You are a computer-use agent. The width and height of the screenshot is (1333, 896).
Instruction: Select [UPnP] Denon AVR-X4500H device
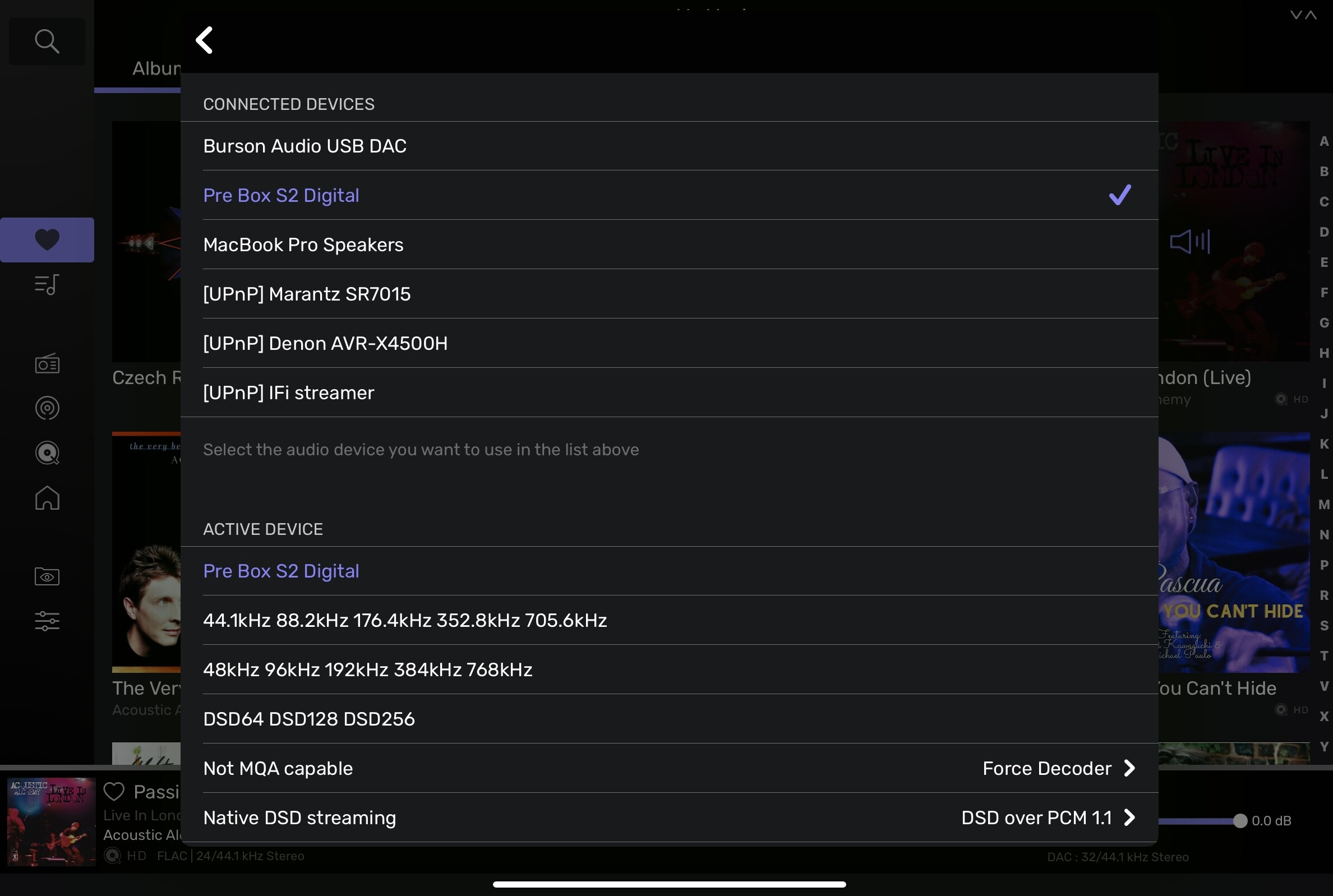[669, 343]
